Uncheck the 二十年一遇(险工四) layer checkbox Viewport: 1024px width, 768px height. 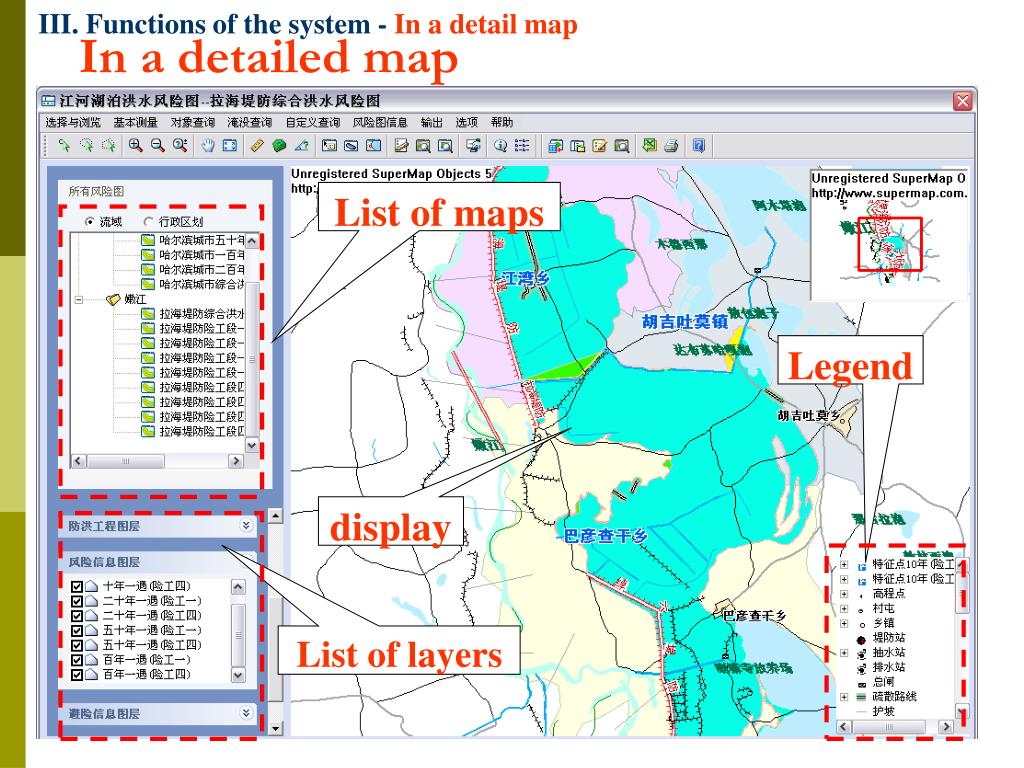76,615
